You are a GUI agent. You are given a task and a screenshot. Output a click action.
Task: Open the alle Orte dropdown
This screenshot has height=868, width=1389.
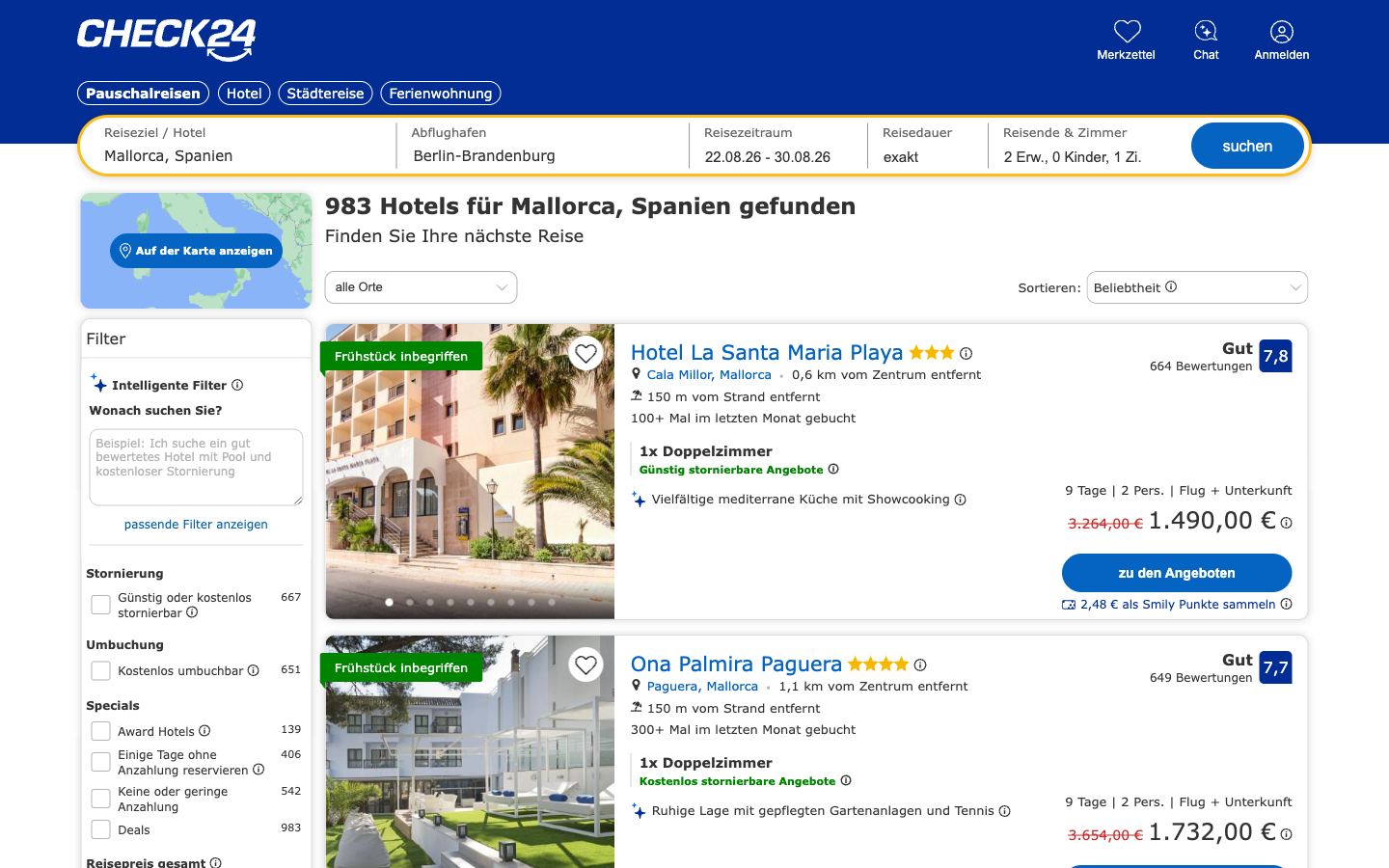[x=422, y=287]
